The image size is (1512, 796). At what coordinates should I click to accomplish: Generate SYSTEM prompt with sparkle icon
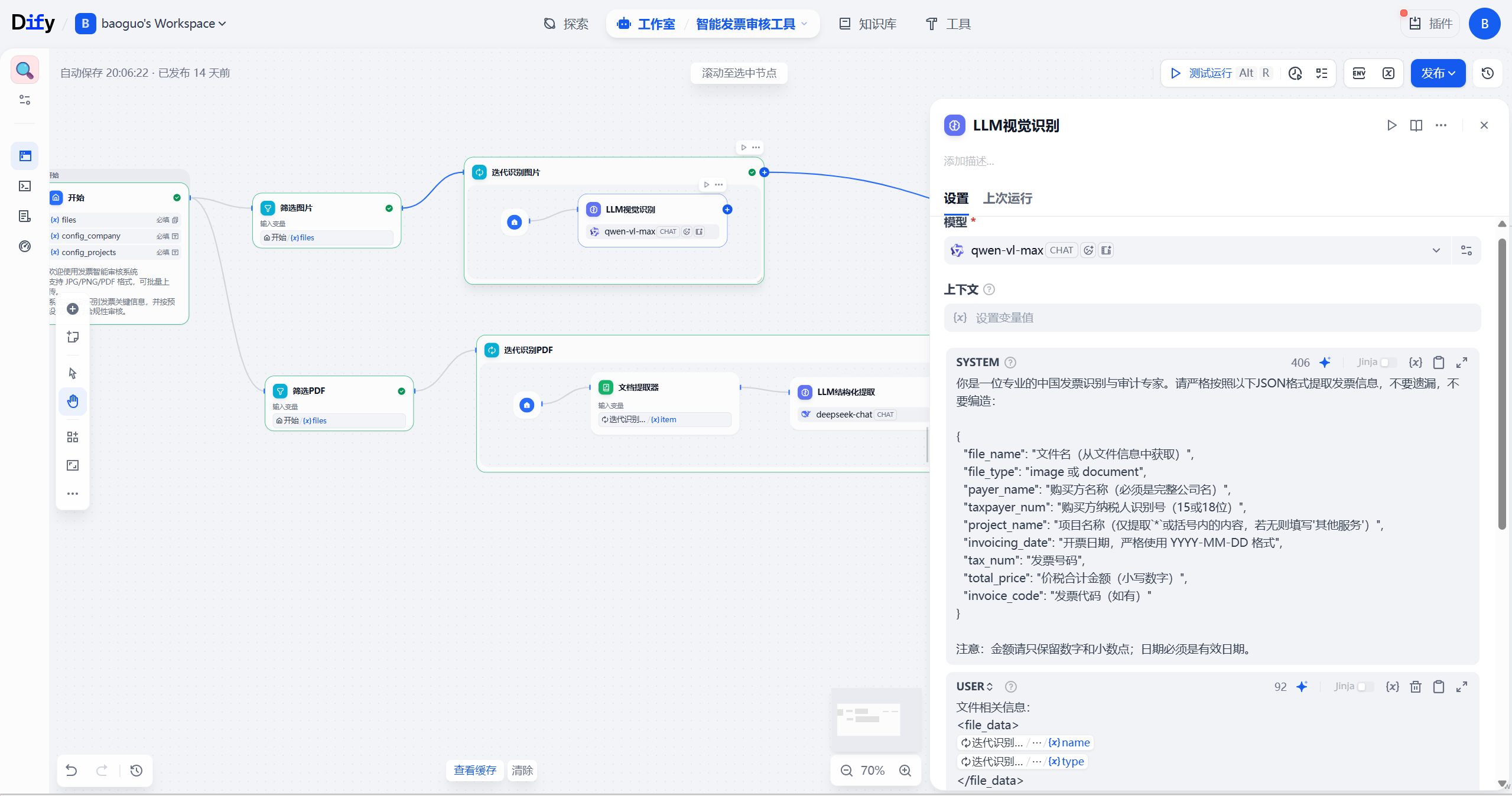[1325, 363]
